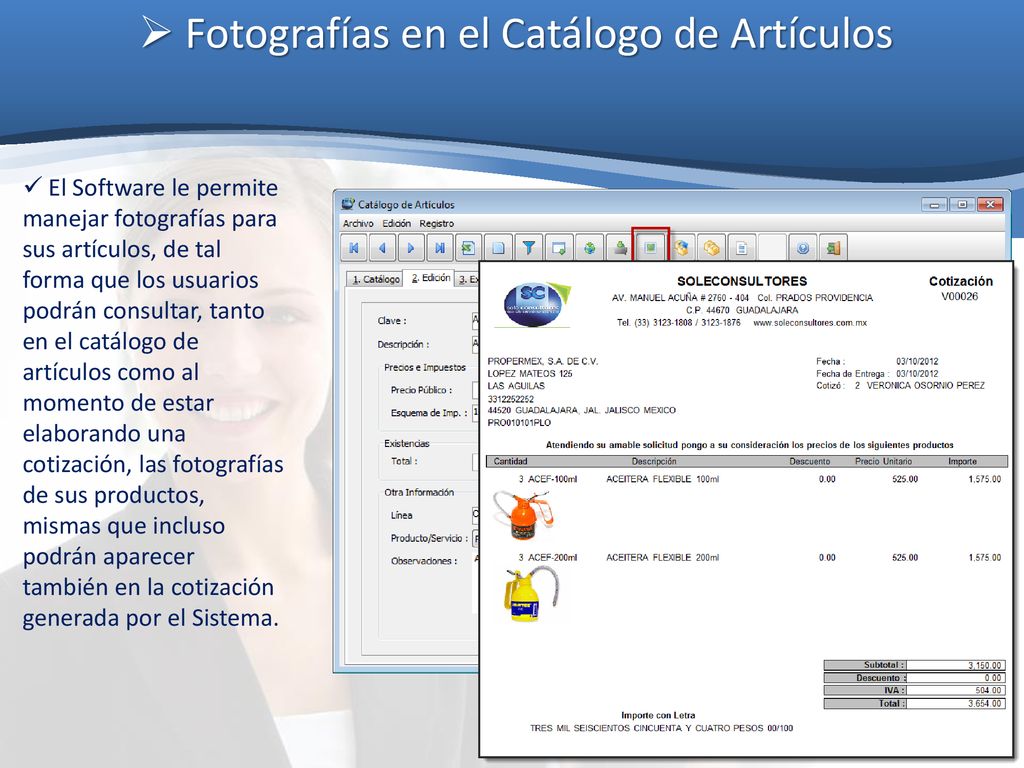Minimize the Catálogo de Artículos window

pyautogui.click(x=934, y=204)
